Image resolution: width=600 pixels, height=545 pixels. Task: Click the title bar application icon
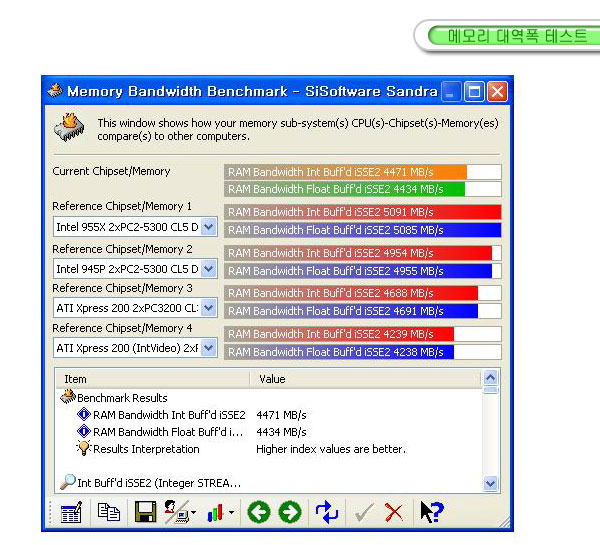(x=55, y=90)
